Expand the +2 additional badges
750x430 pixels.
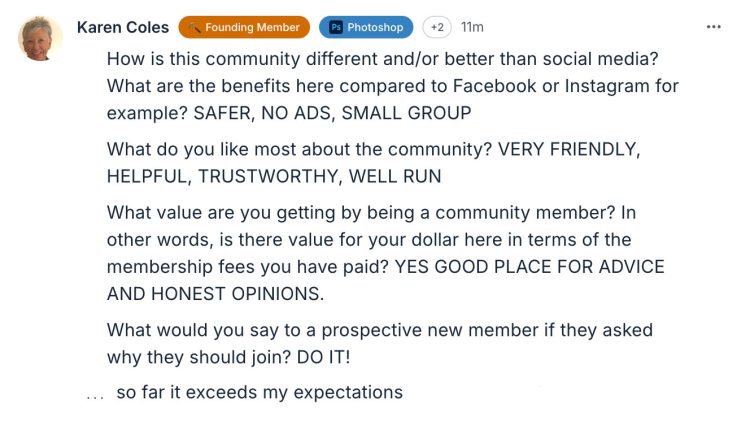(436, 27)
